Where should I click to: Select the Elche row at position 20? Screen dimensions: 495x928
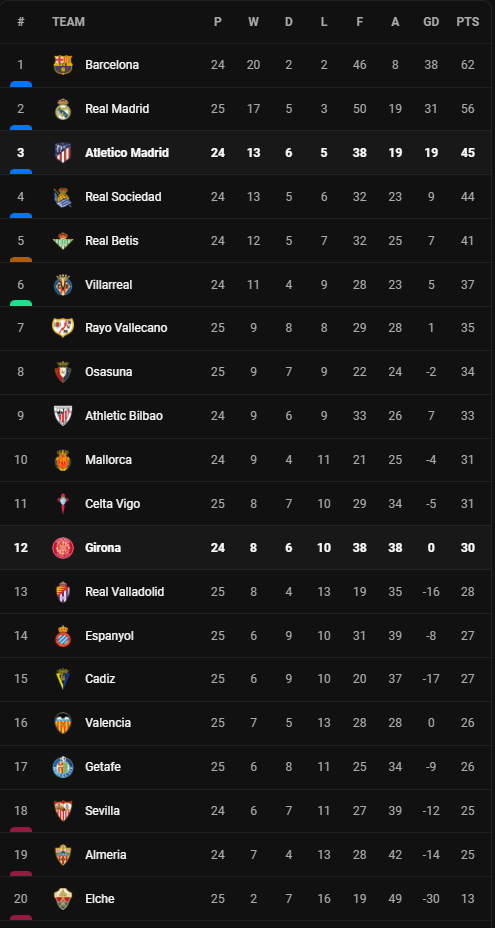click(248, 898)
